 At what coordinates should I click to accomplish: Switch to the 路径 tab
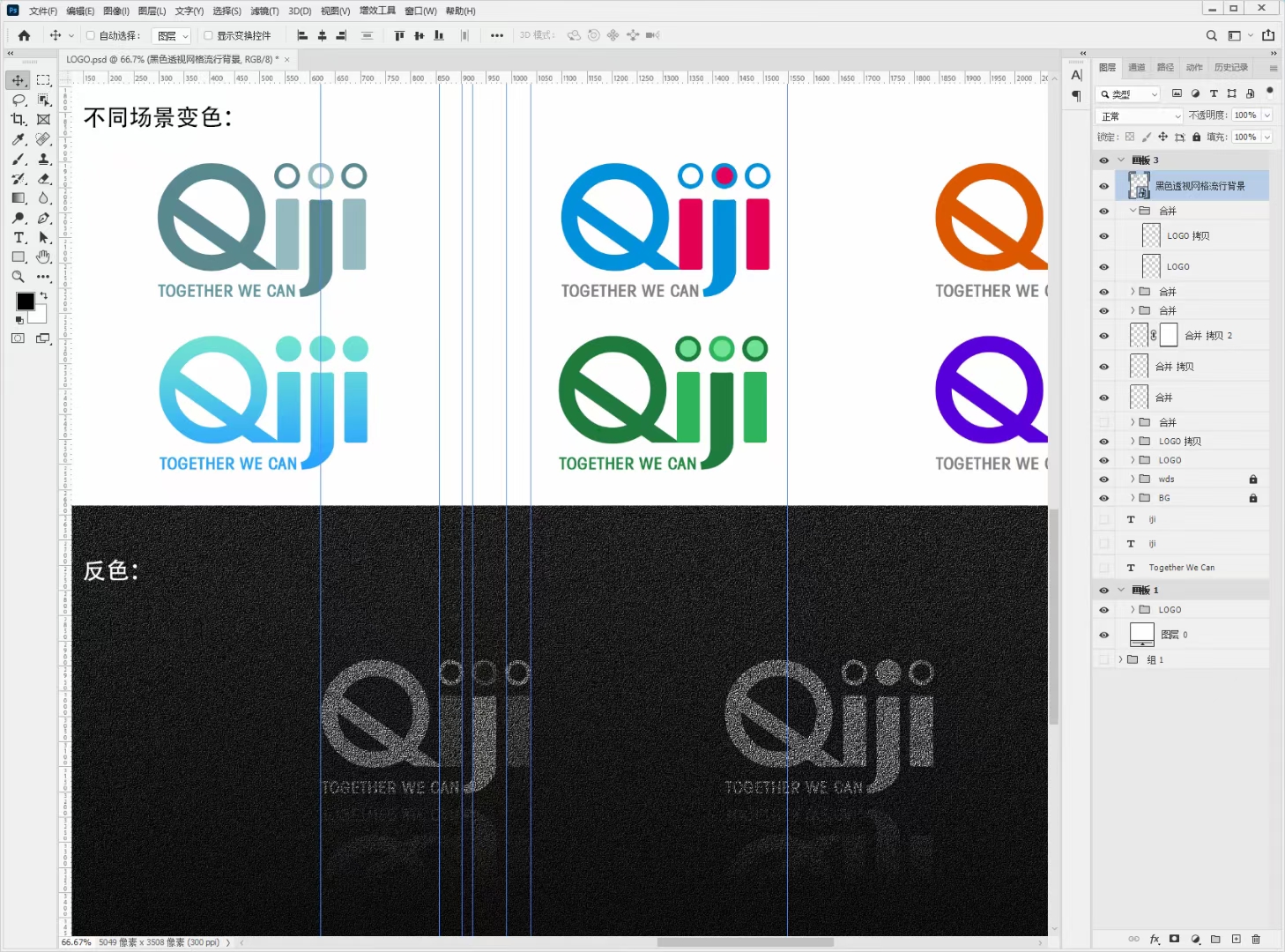tap(1165, 68)
